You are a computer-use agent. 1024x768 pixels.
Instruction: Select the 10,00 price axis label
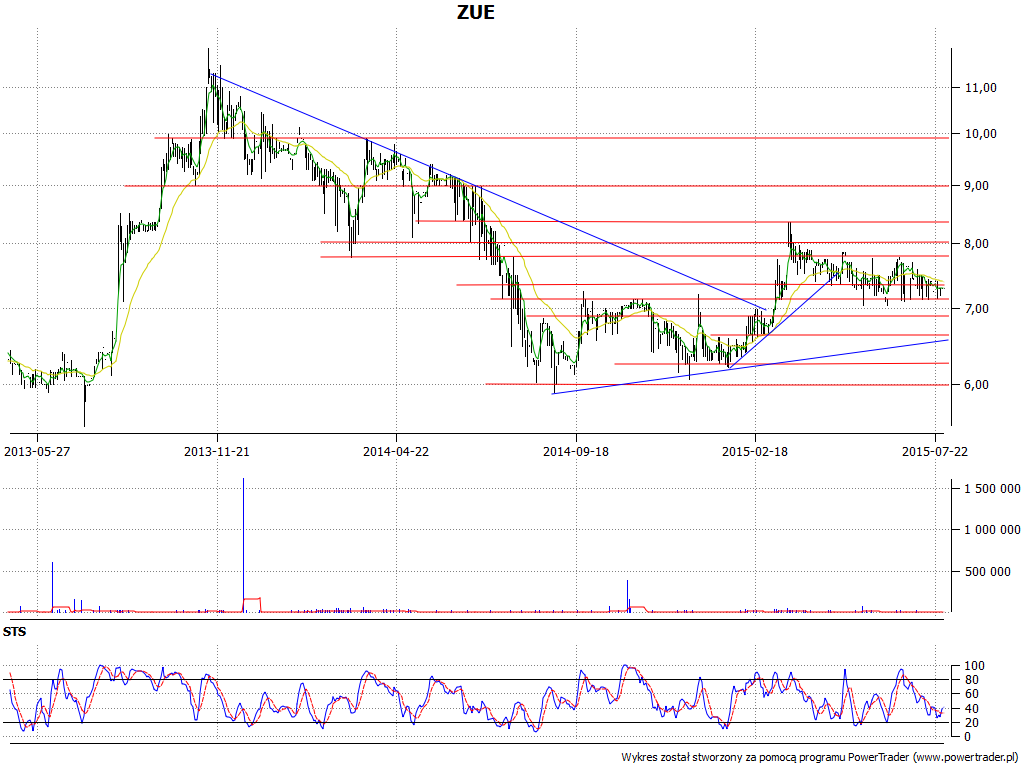tap(980, 134)
